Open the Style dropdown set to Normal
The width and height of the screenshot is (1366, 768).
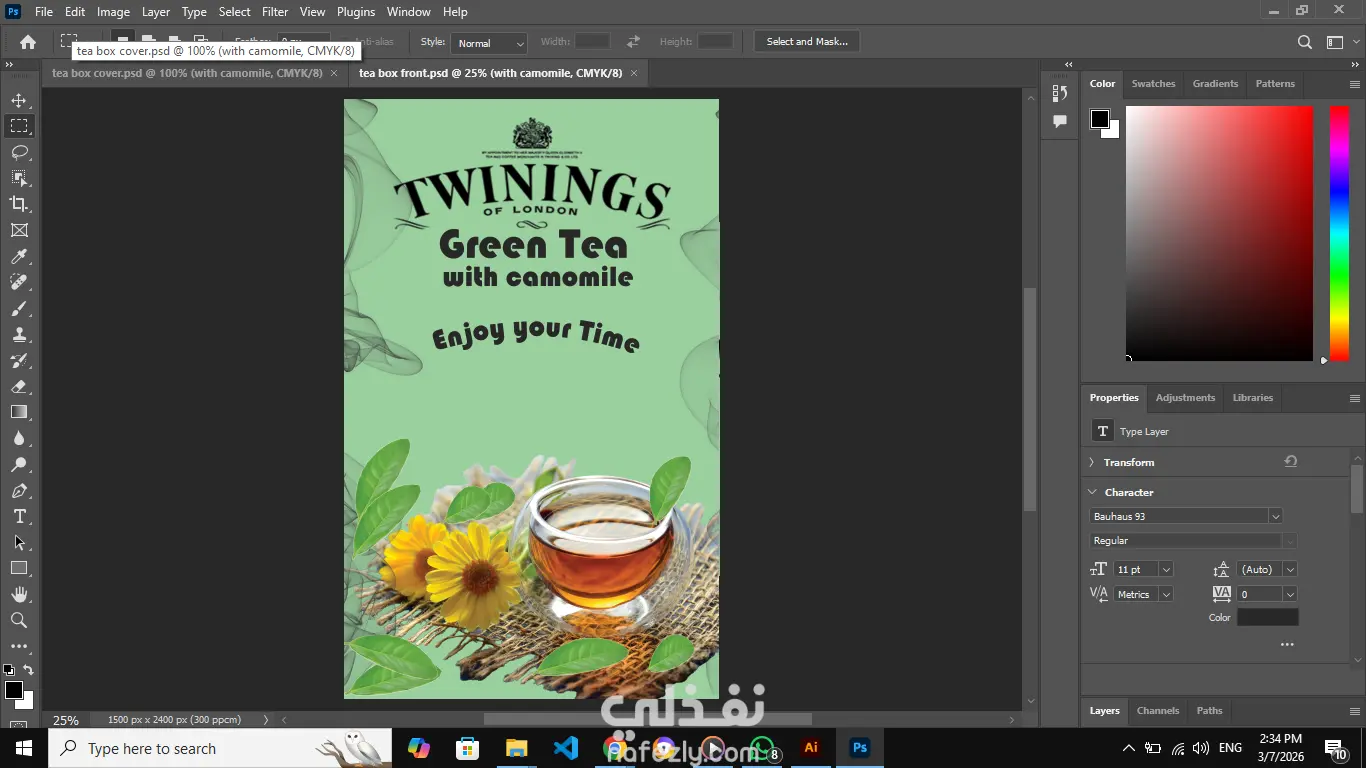click(x=489, y=43)
